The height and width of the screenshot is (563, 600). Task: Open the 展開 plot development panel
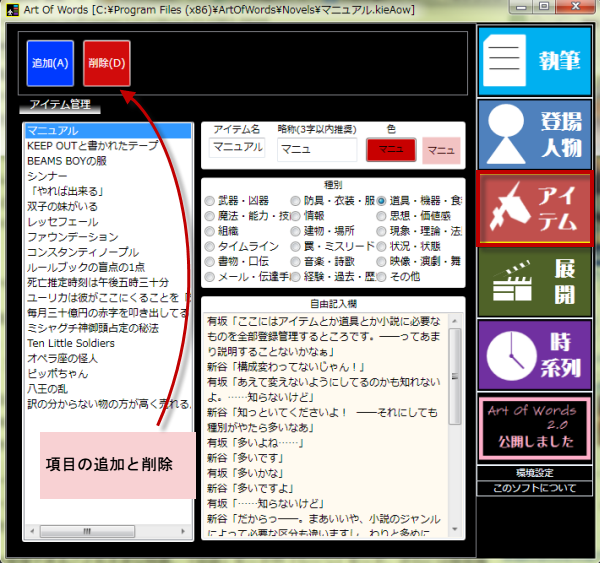click(534, 283)
